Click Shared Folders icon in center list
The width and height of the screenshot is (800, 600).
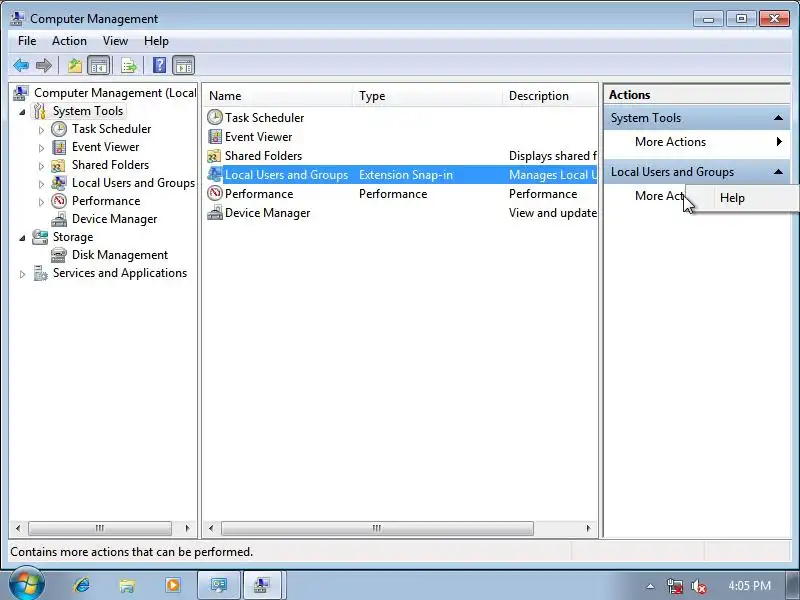[x=214, y=156]
